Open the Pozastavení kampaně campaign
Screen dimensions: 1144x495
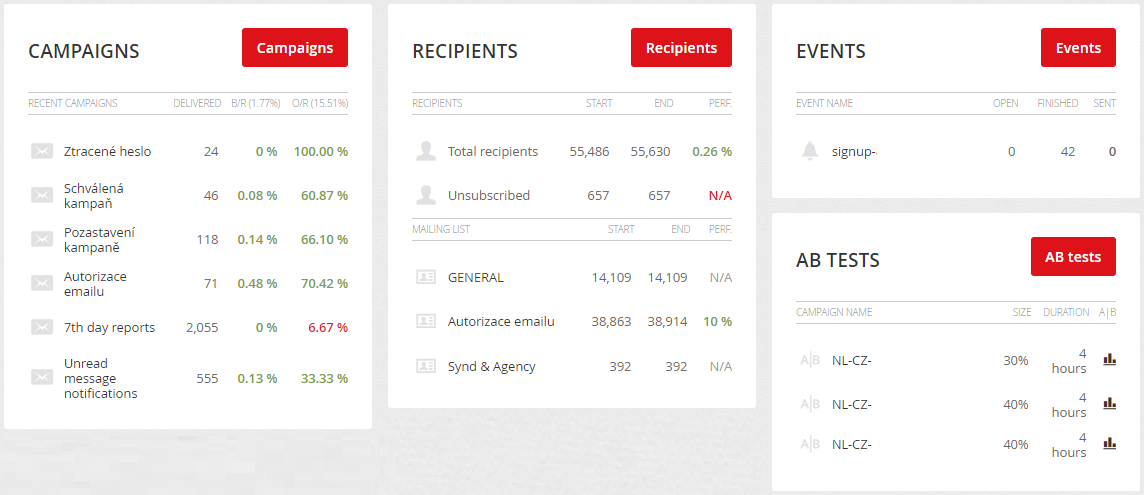click(x=100, y=239)
